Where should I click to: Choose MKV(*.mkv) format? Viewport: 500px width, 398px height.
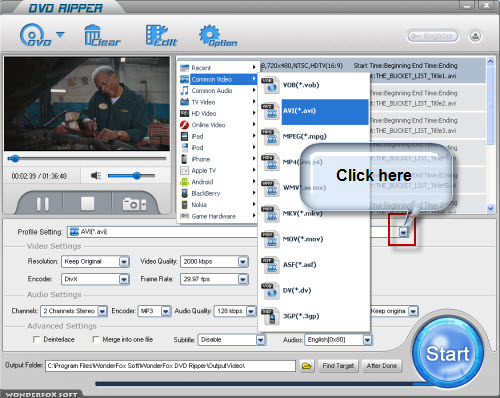click(x=314, y=214)
